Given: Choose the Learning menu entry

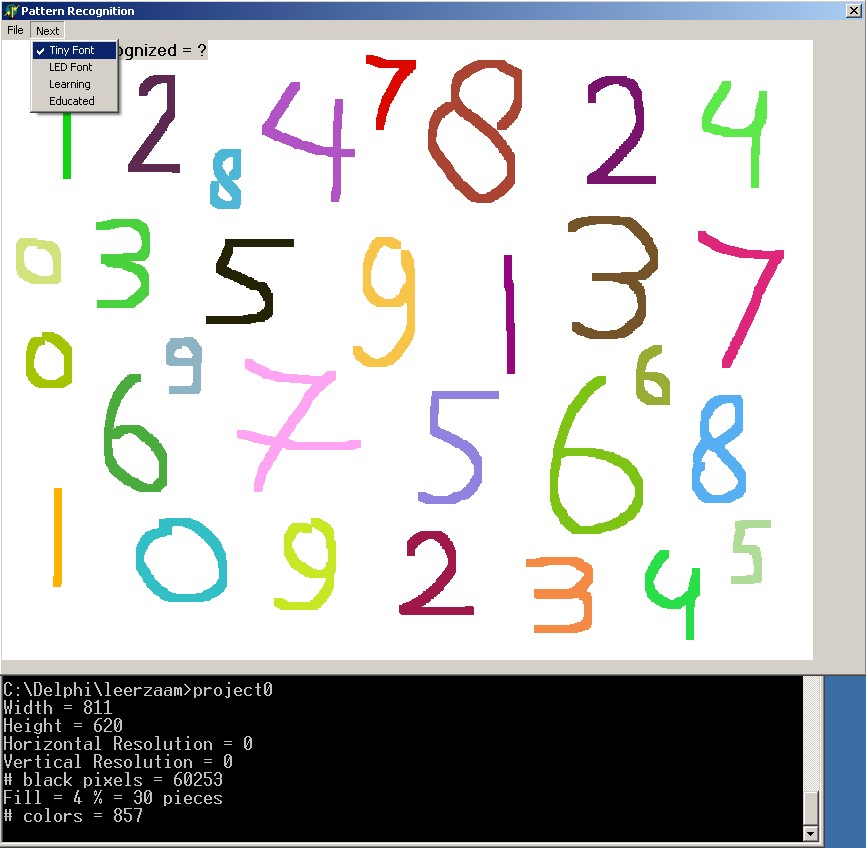Looking at the screenshot, I should [x=69, y=84].
